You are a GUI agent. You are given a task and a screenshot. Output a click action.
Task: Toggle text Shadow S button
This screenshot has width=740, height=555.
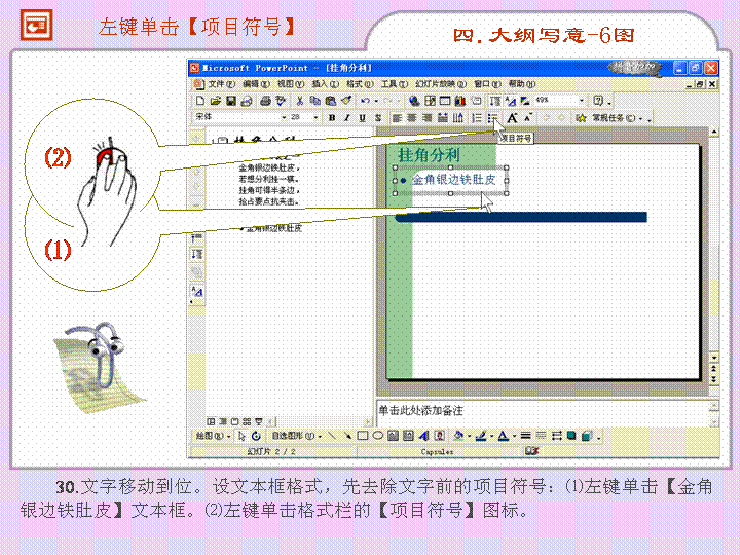[378, 118]
